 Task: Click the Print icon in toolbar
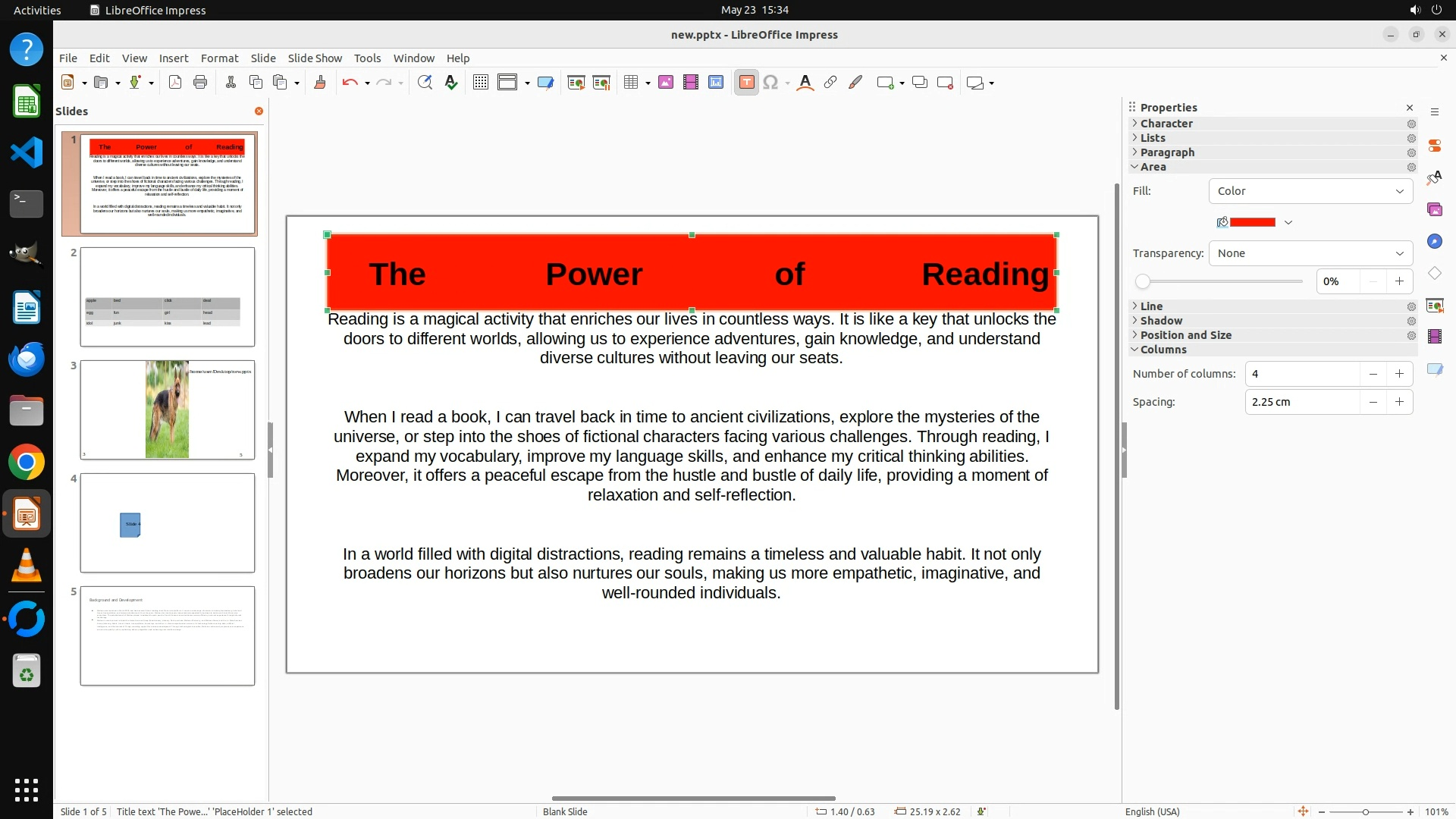pyautogui.click(x=200, y=83)
